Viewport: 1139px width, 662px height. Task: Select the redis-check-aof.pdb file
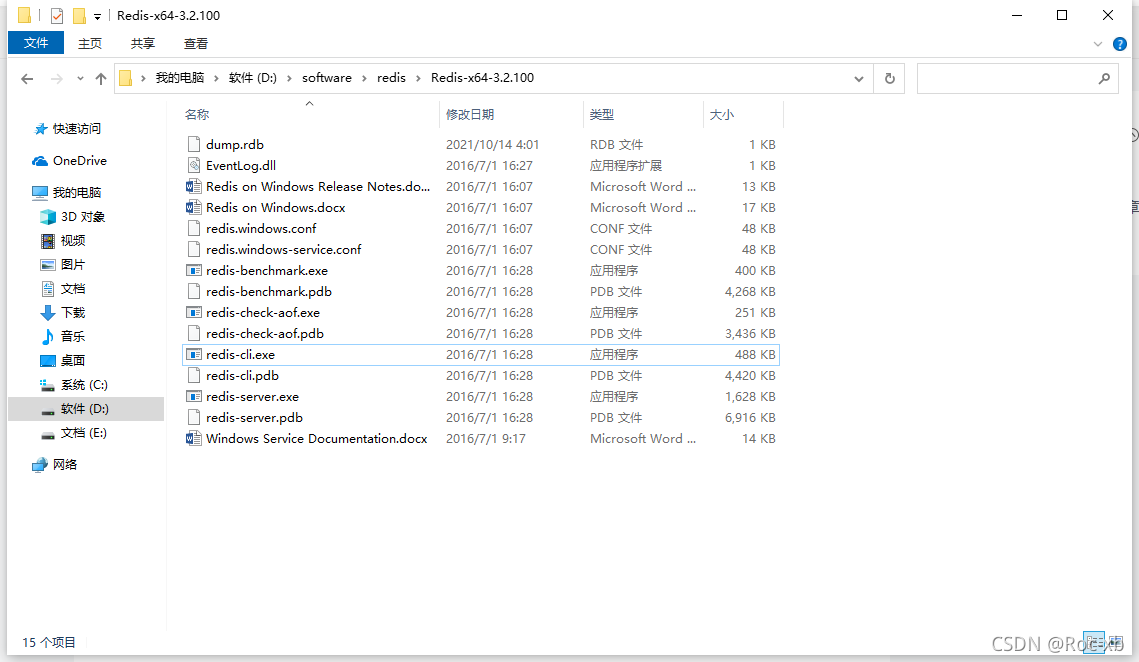click(x=264, y=334)
